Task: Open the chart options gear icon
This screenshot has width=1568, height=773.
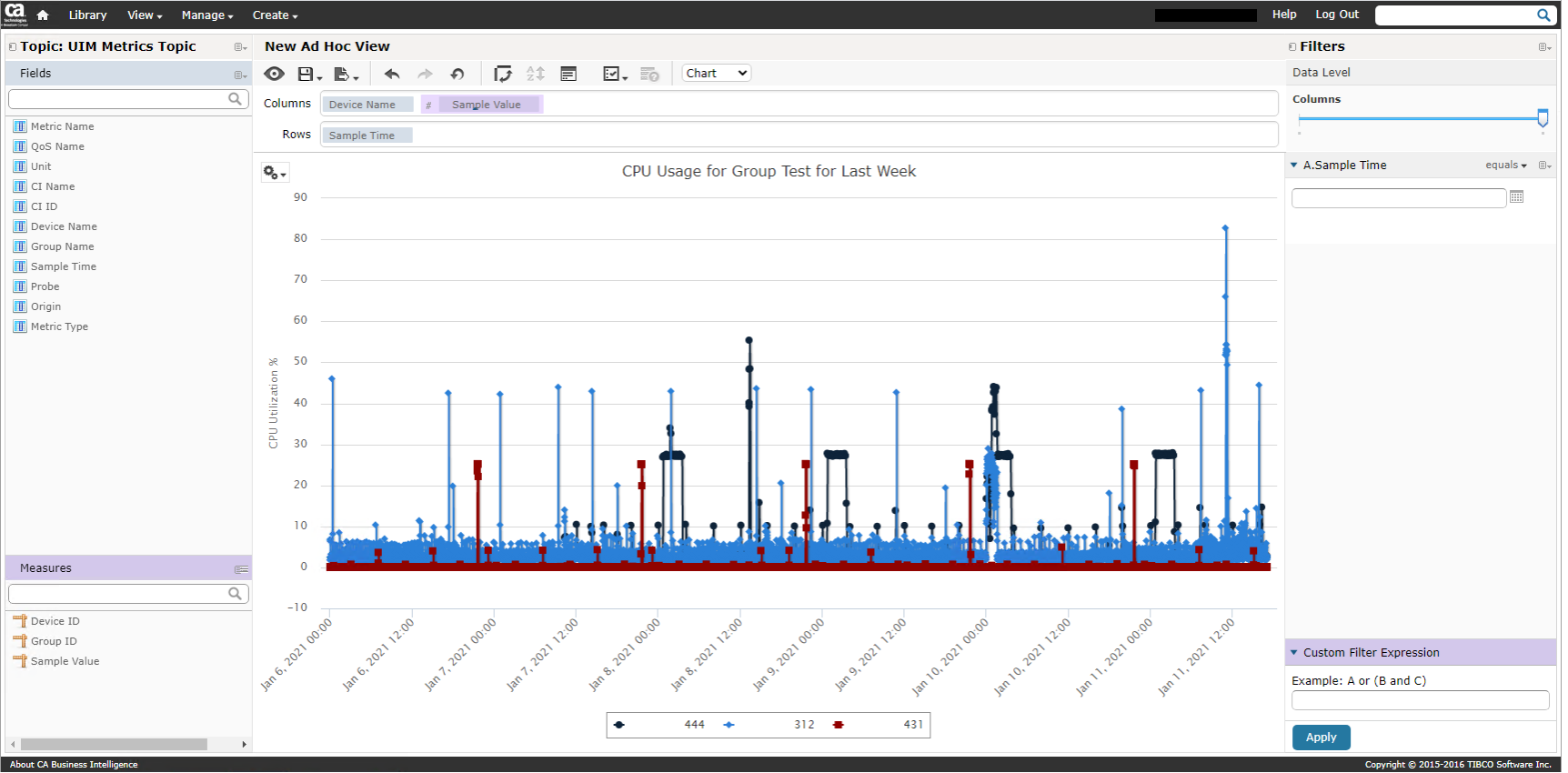Action: (x=274, y=172)
